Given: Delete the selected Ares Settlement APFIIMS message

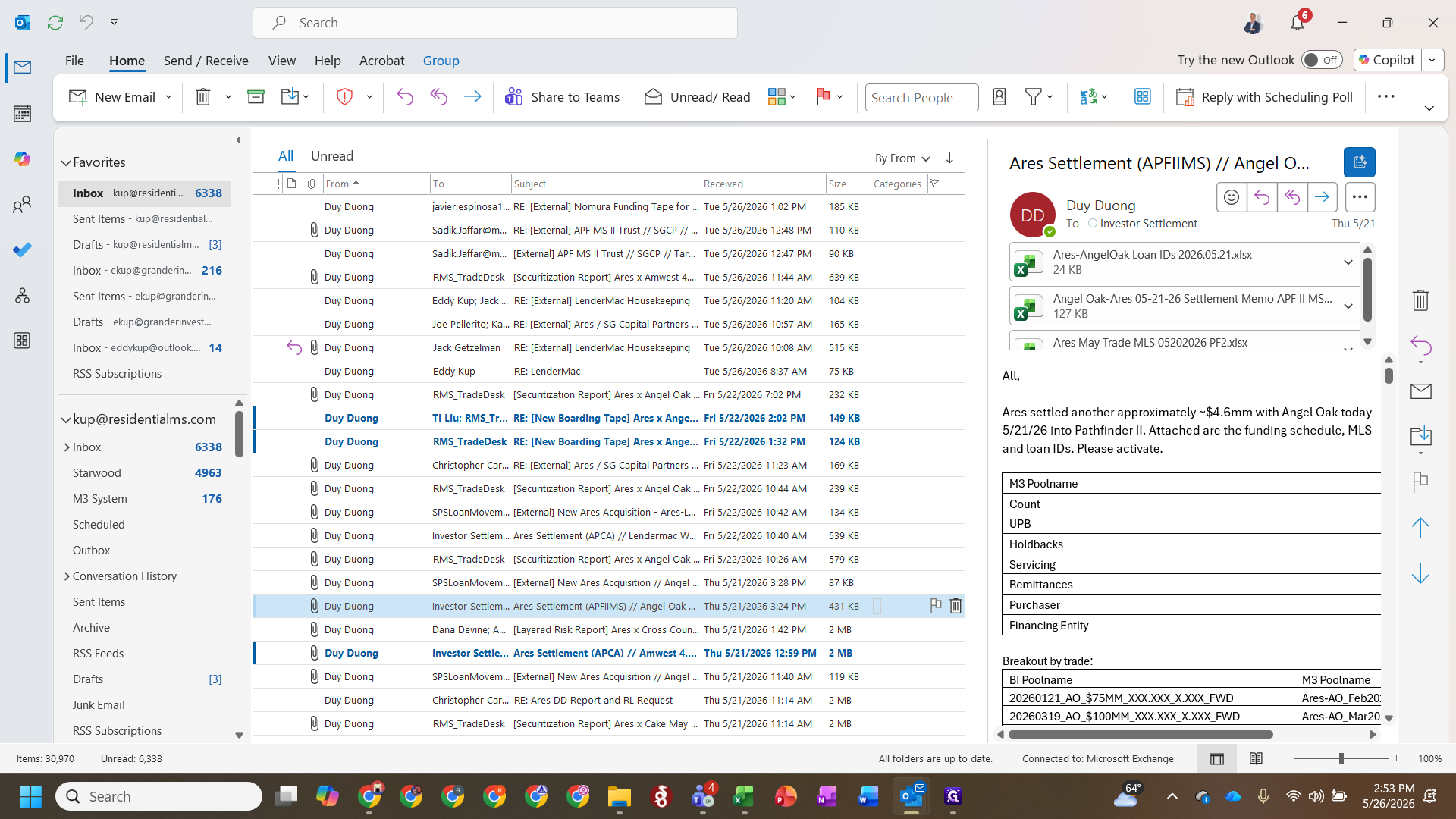Looking at the screenshot, I should pos(955,606).
